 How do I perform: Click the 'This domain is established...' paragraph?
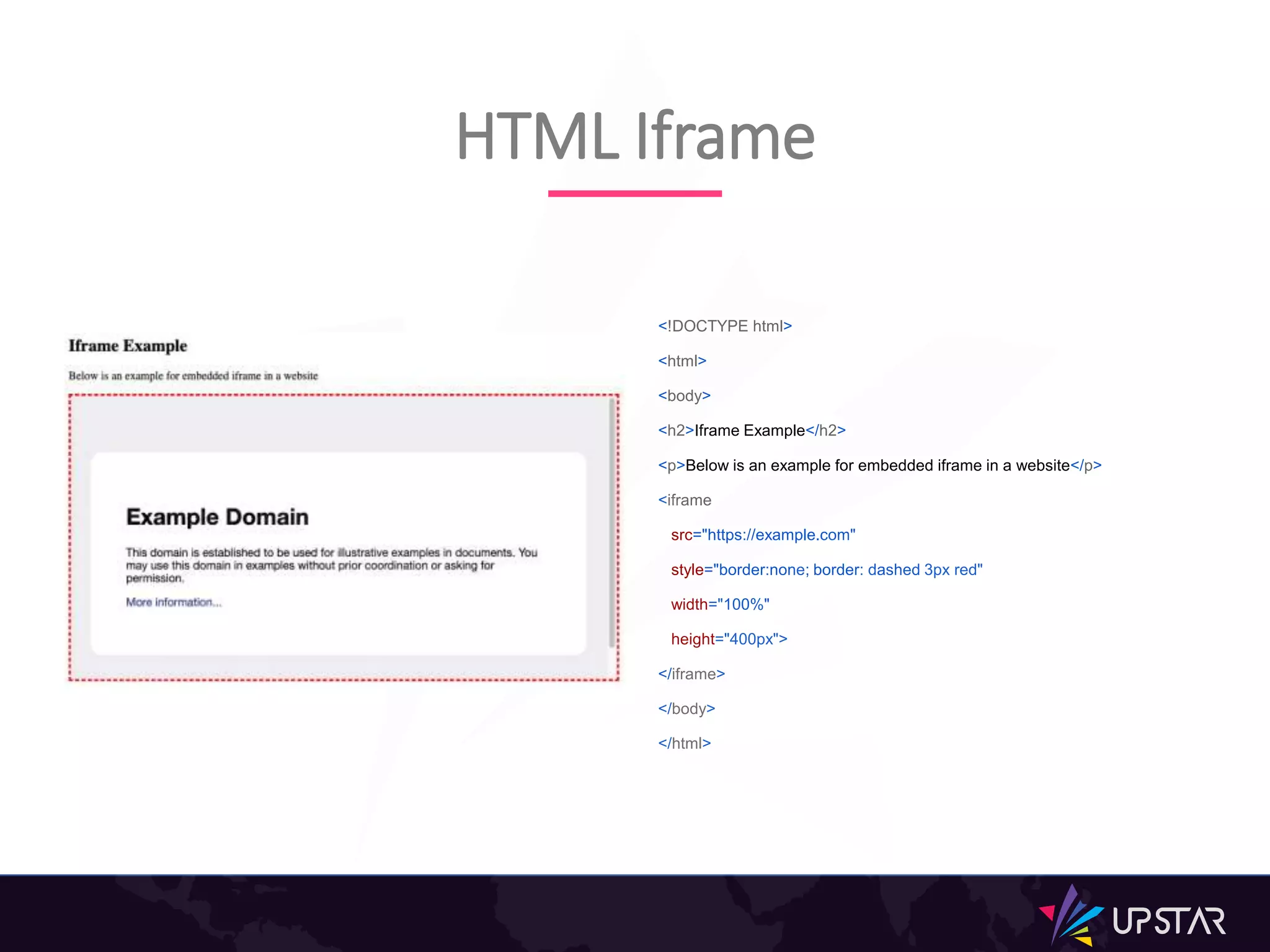pyautogui.click(x=331, y=565)
